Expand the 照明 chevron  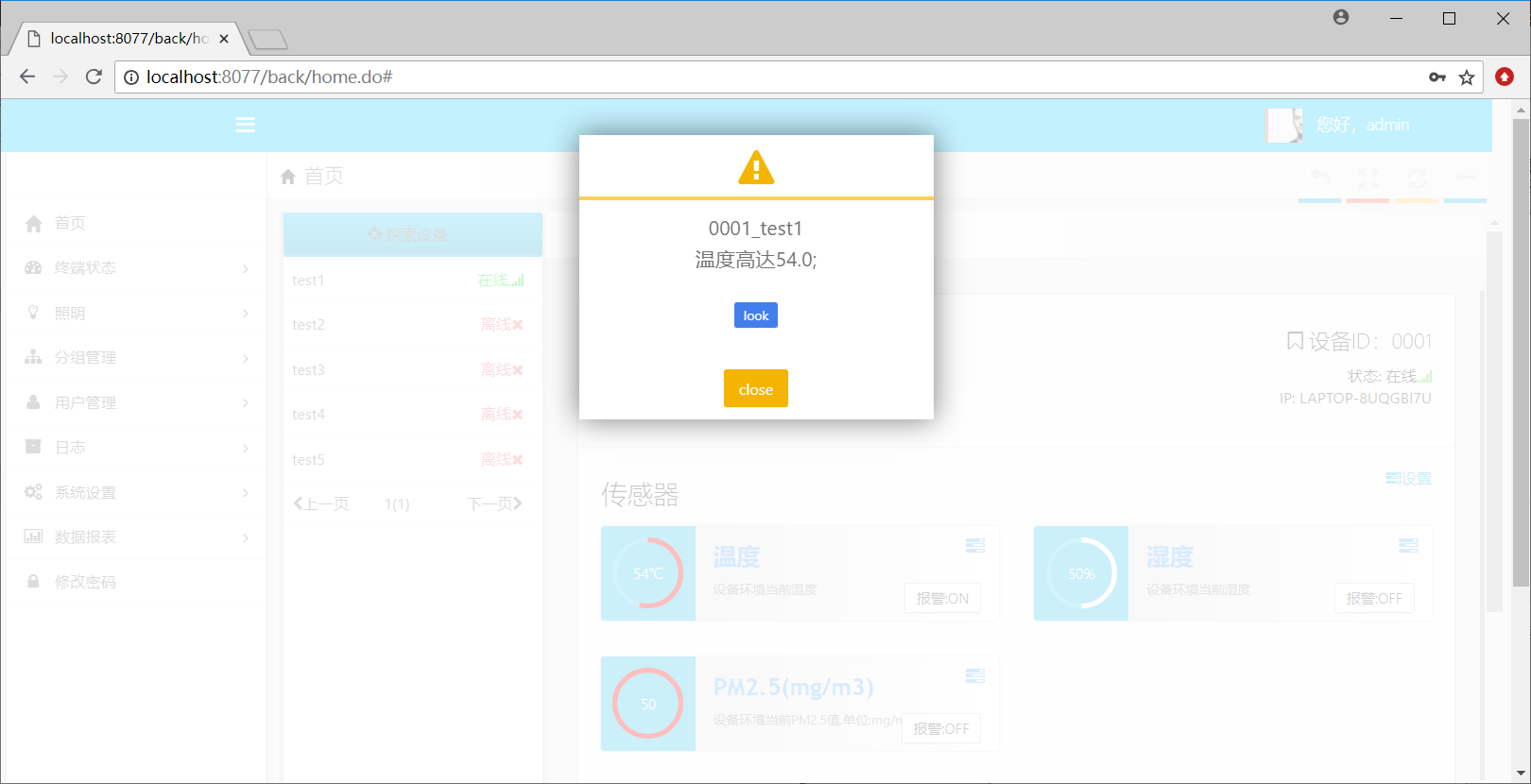246,314
